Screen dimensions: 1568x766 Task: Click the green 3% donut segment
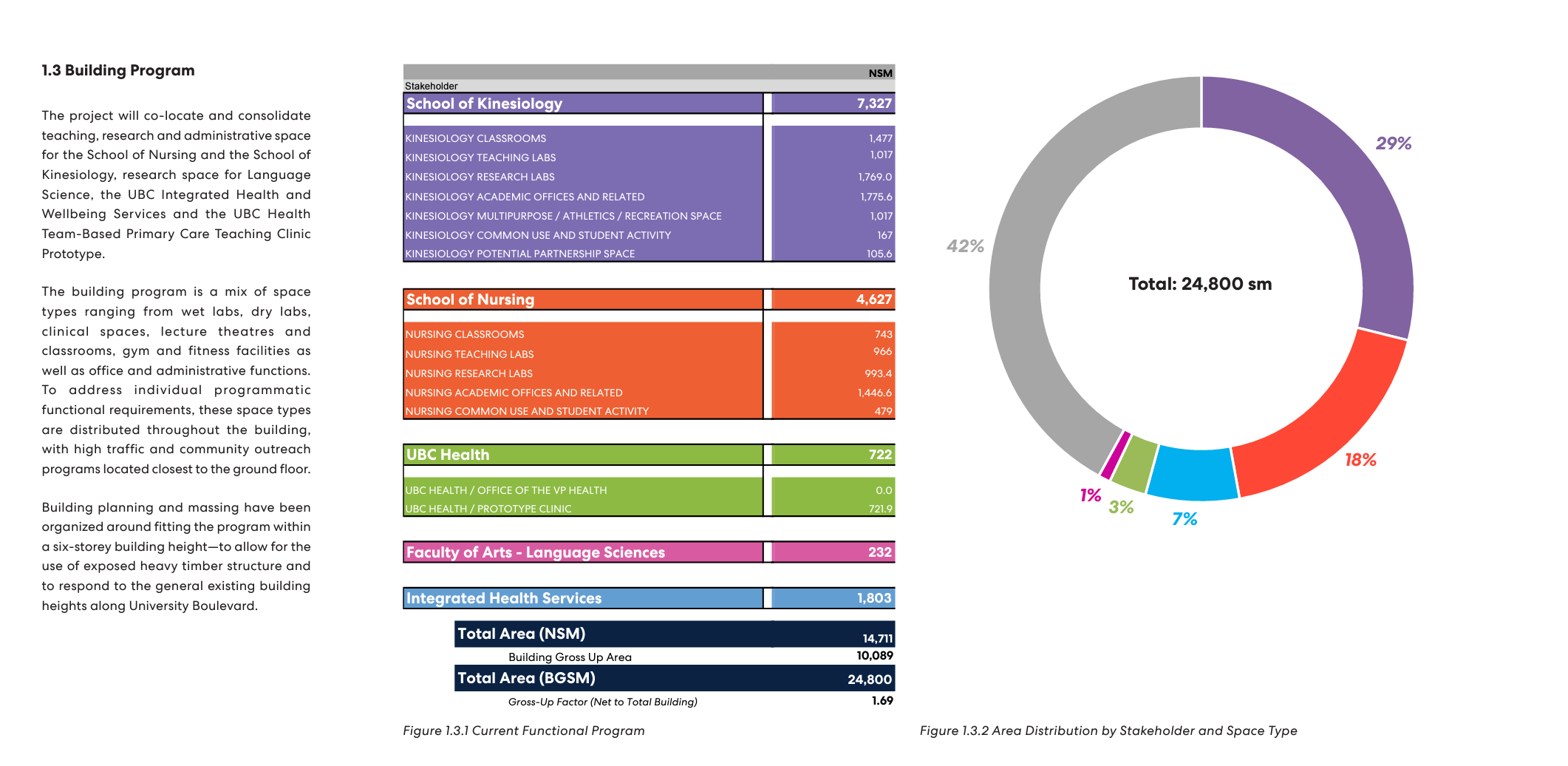tap(1134, 464)
